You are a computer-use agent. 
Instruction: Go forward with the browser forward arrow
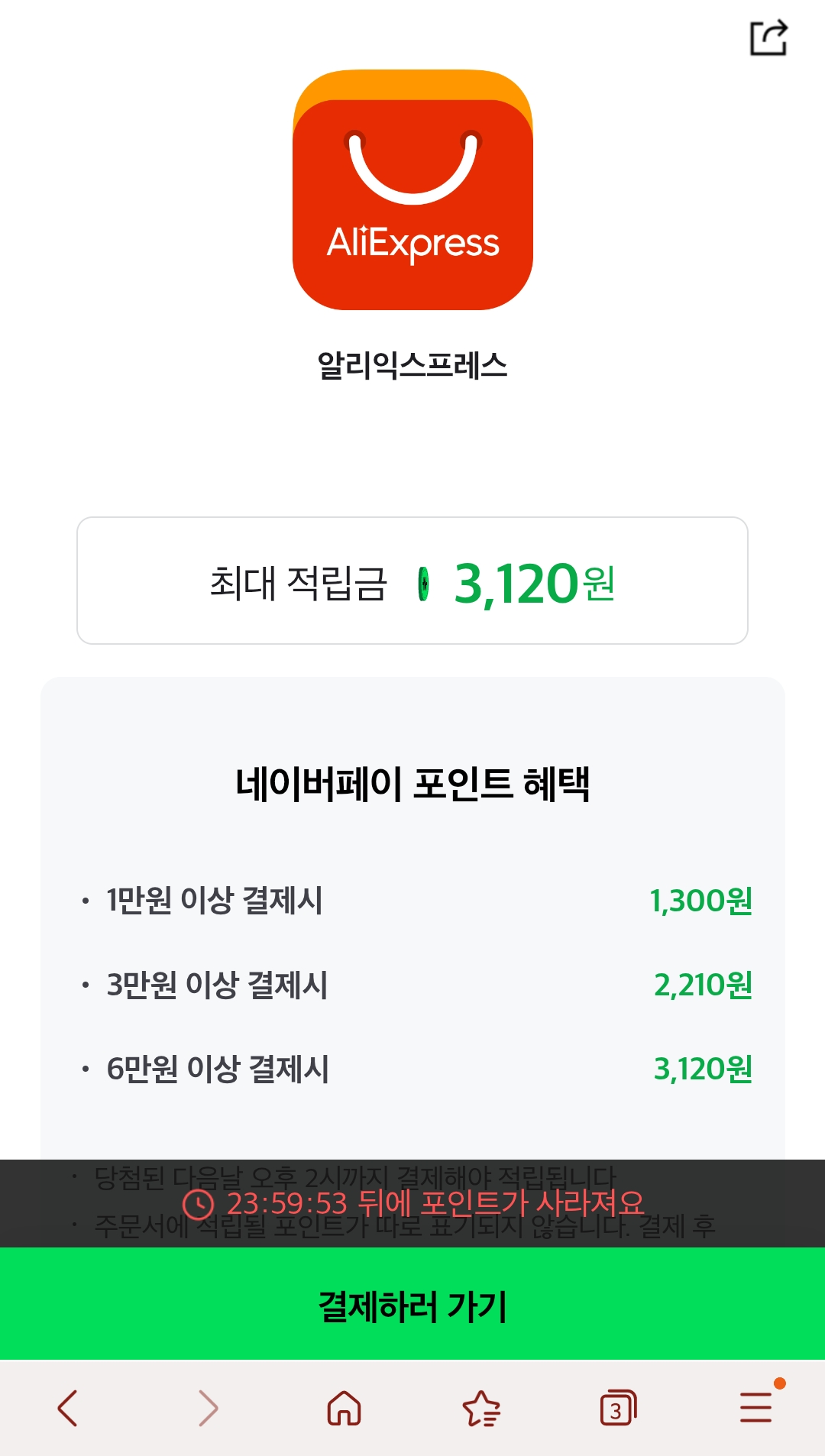tap(207, 1408)
